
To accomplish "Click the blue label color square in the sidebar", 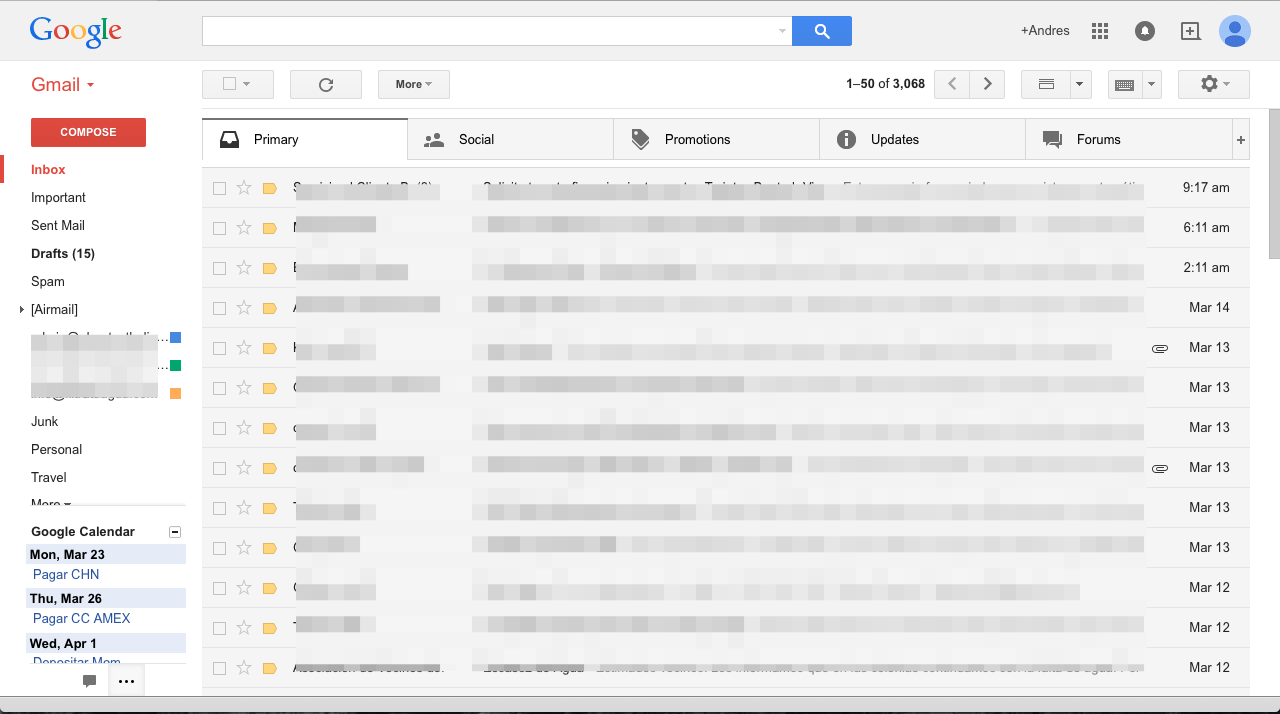I will (175, 338).
